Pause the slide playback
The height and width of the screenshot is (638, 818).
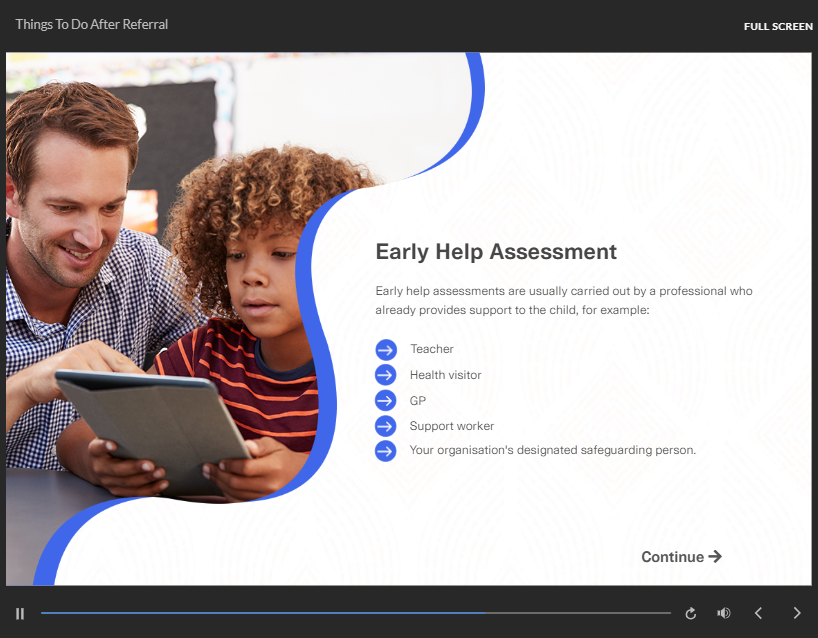tap(20, 613)
